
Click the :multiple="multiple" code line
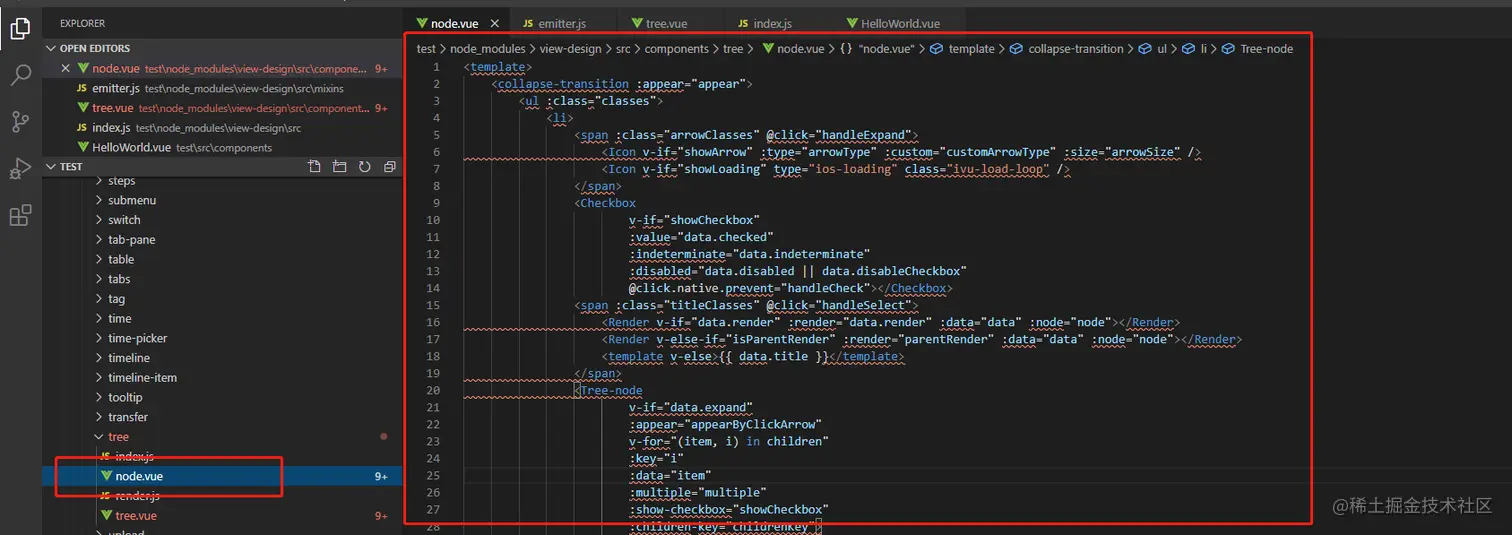pyautogui.click(x=697, y=492)
